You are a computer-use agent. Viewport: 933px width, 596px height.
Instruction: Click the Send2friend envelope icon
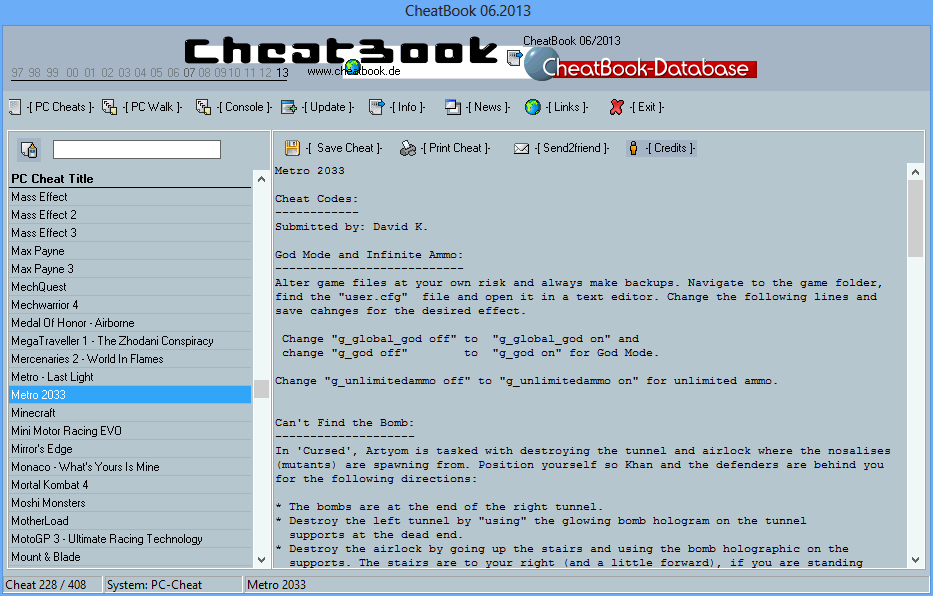521,148
